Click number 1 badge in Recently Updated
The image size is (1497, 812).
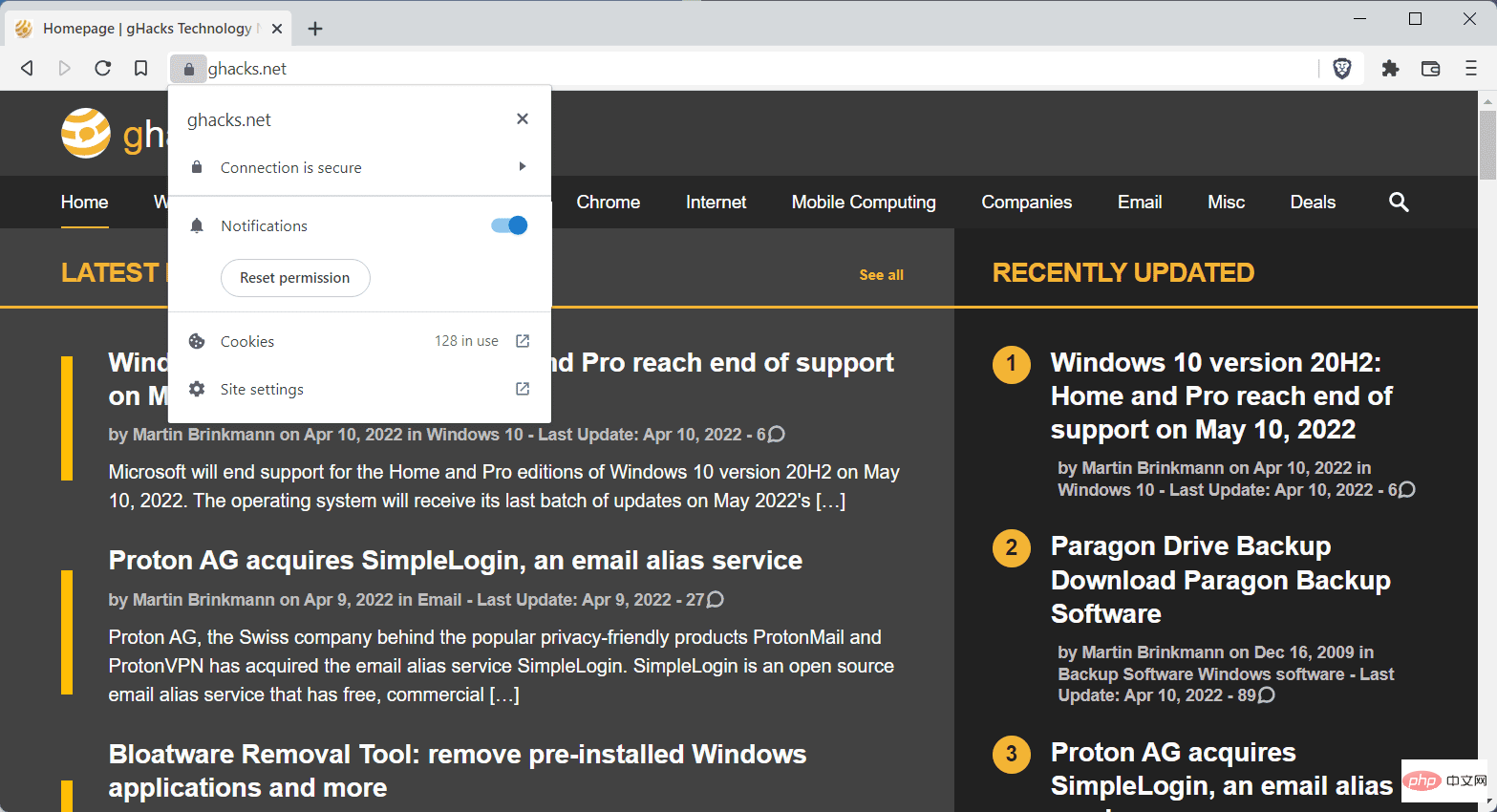pos(1012,364)
